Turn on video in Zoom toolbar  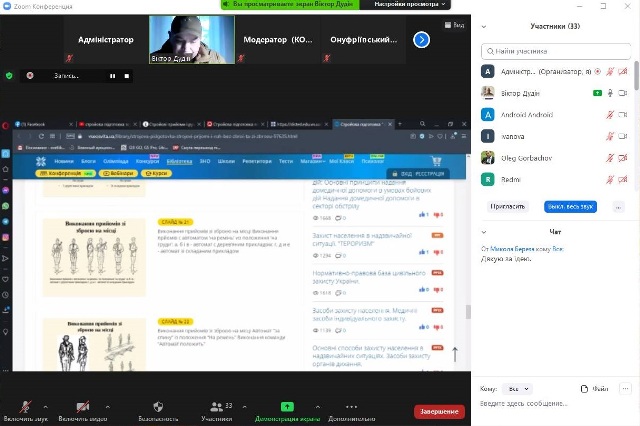coord(83,408)
